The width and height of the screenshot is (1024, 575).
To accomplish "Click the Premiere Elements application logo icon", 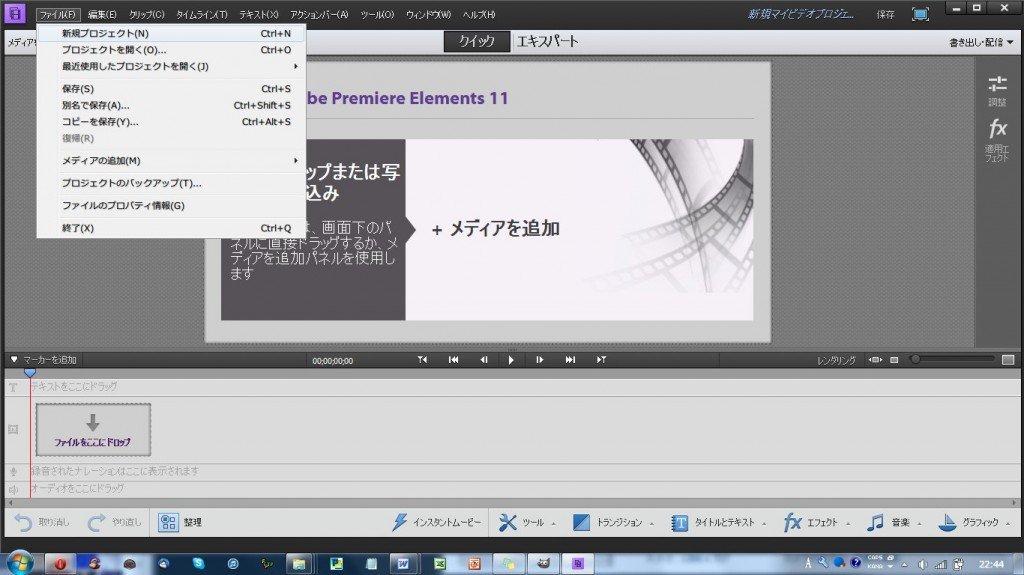I will click(14, 13).
